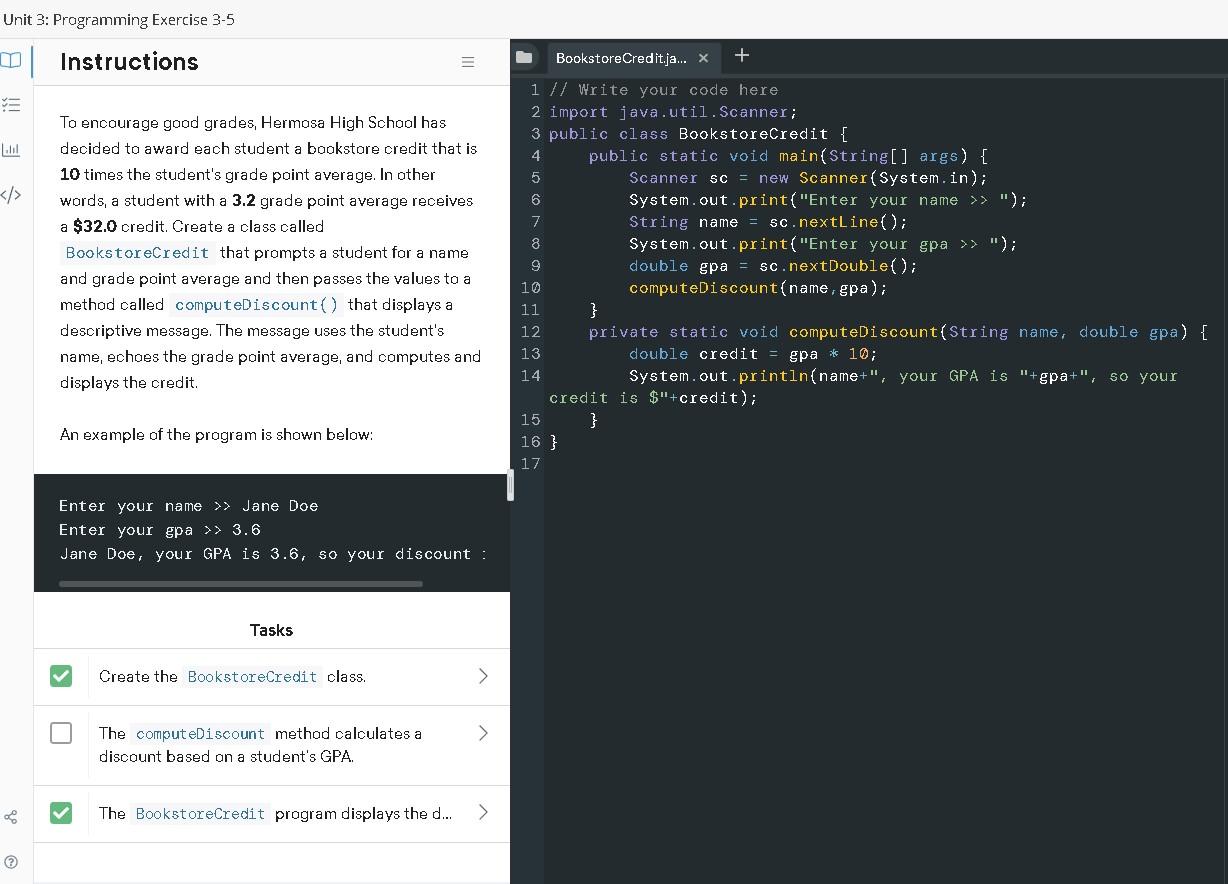Image resolution: width=1228 pixels, height=884 pixels.
Task: Close the BookstoreCredit.java tab
Action: pos(704,58)
